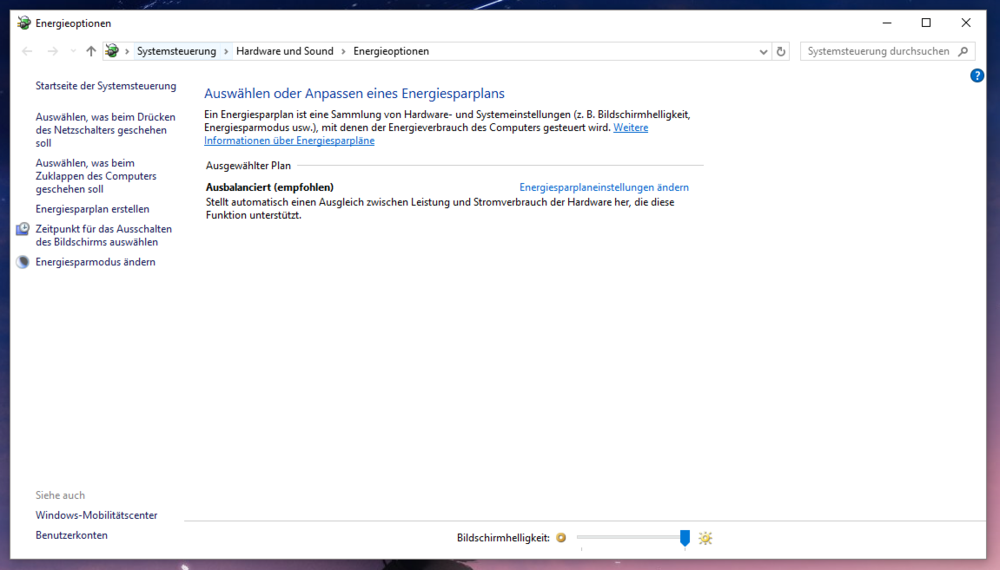Click the bright sun icon right of slider
This screenshot has height=570, width=1000.
pos(705,538)
